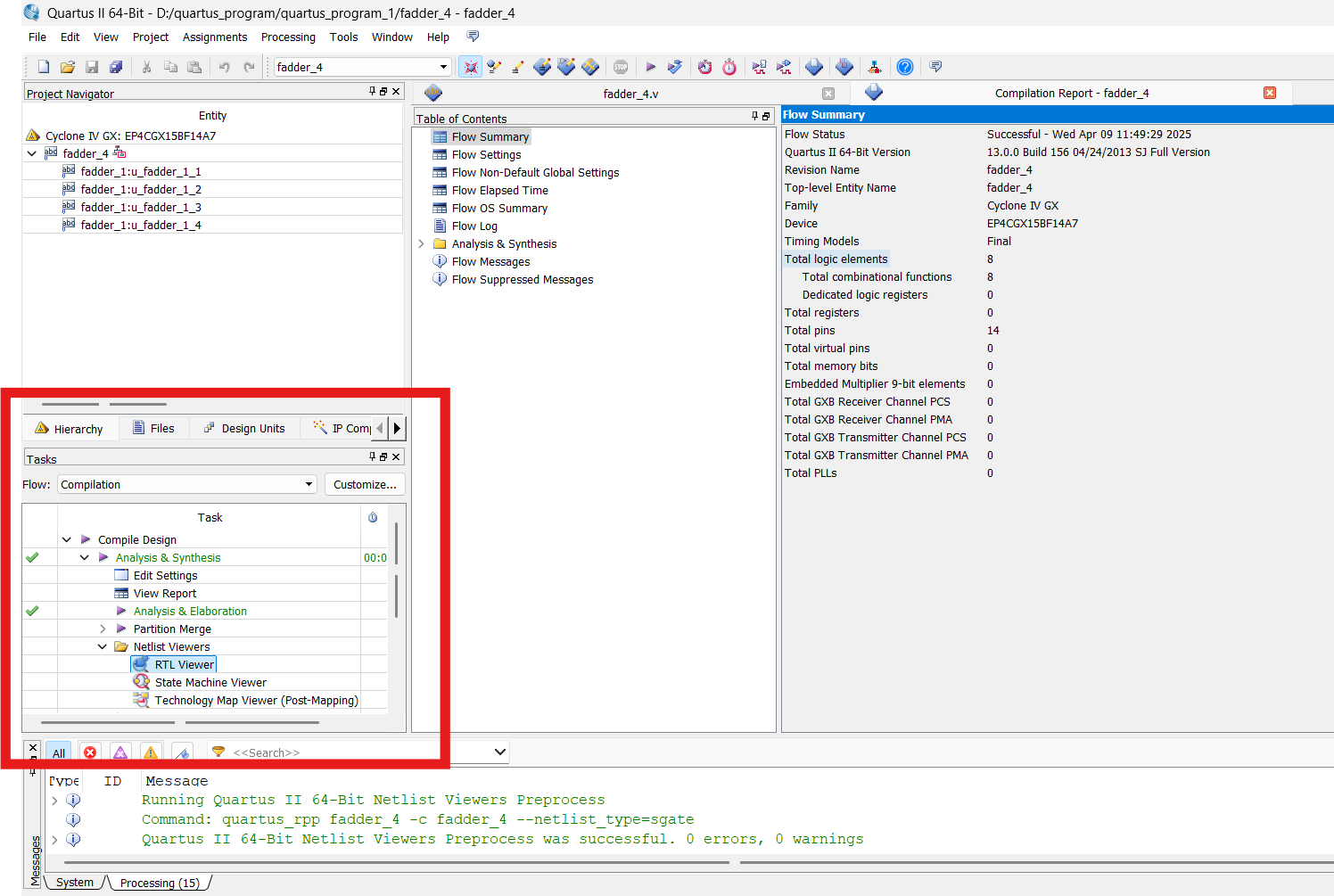Click the Customize... button
This screenshot has height=896, width=1334.
coord(365,484)
